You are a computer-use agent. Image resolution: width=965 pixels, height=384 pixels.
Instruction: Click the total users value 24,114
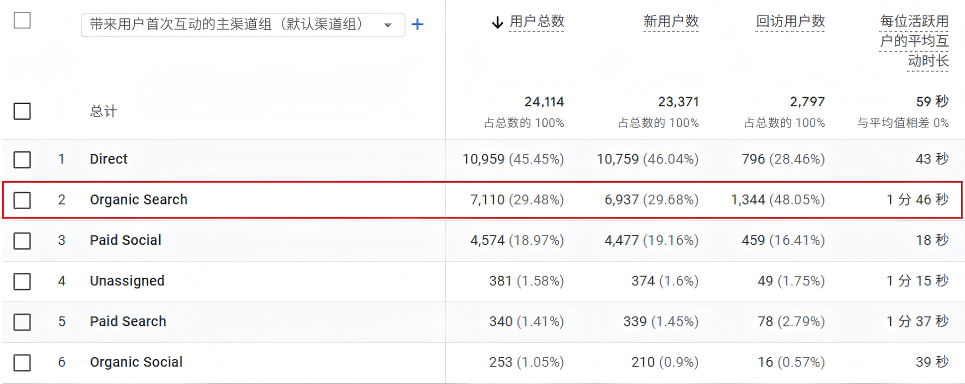click(544, 102)
